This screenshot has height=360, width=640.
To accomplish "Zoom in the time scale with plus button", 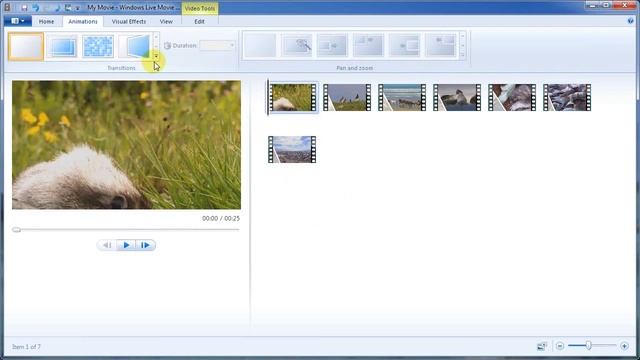I will click(624, 346).
